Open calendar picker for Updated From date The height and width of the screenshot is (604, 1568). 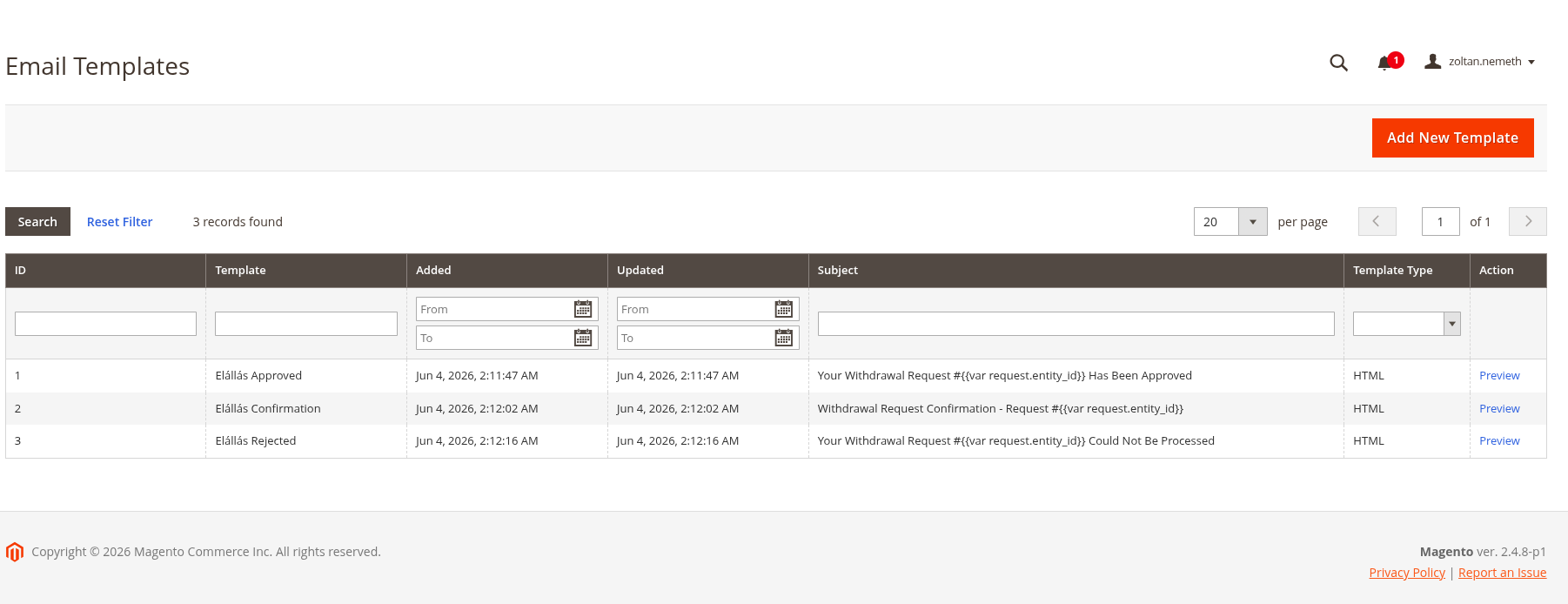(x=784, y=309)
